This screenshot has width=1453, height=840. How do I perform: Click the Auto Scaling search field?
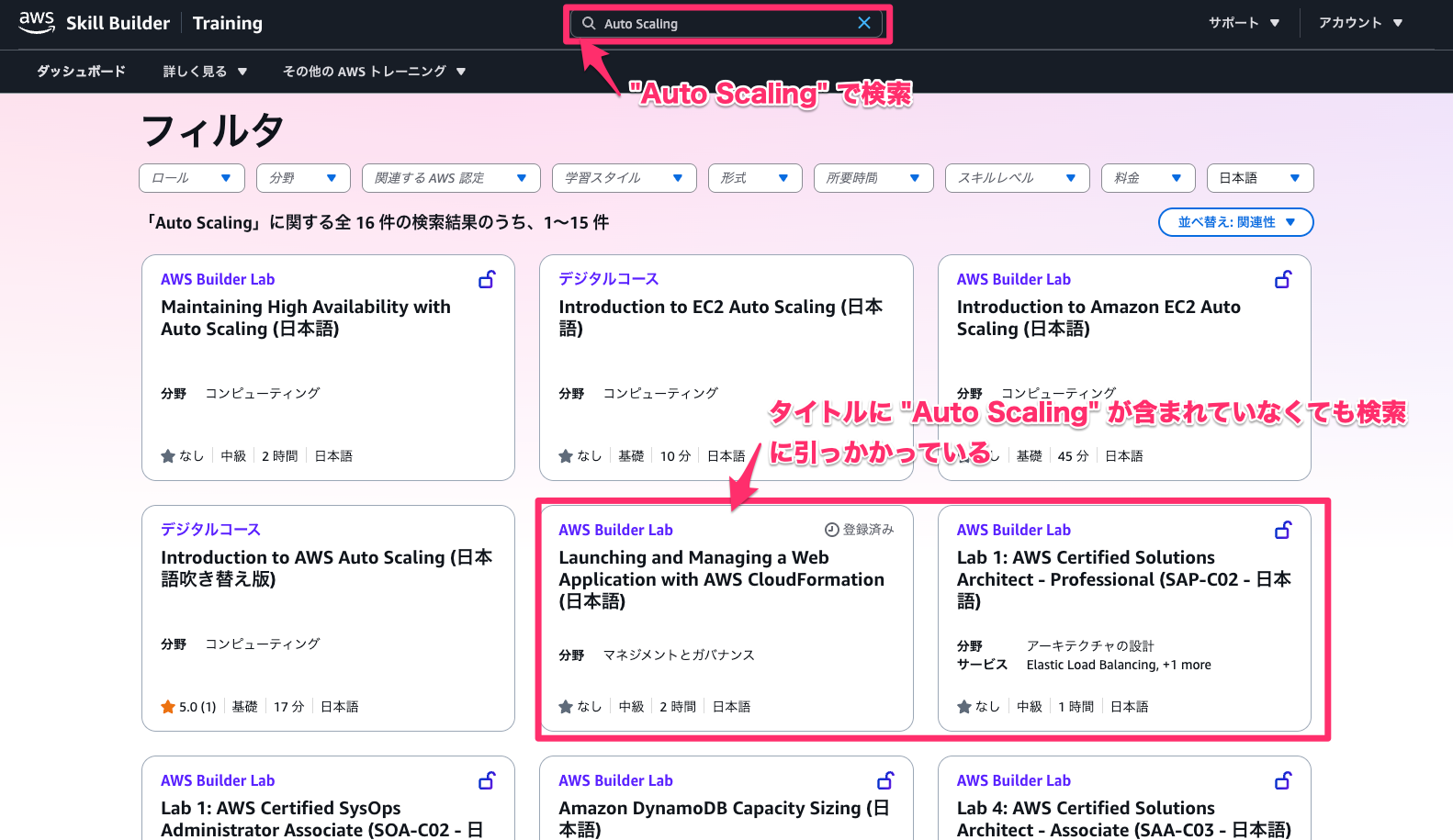[x=726, y=23]
